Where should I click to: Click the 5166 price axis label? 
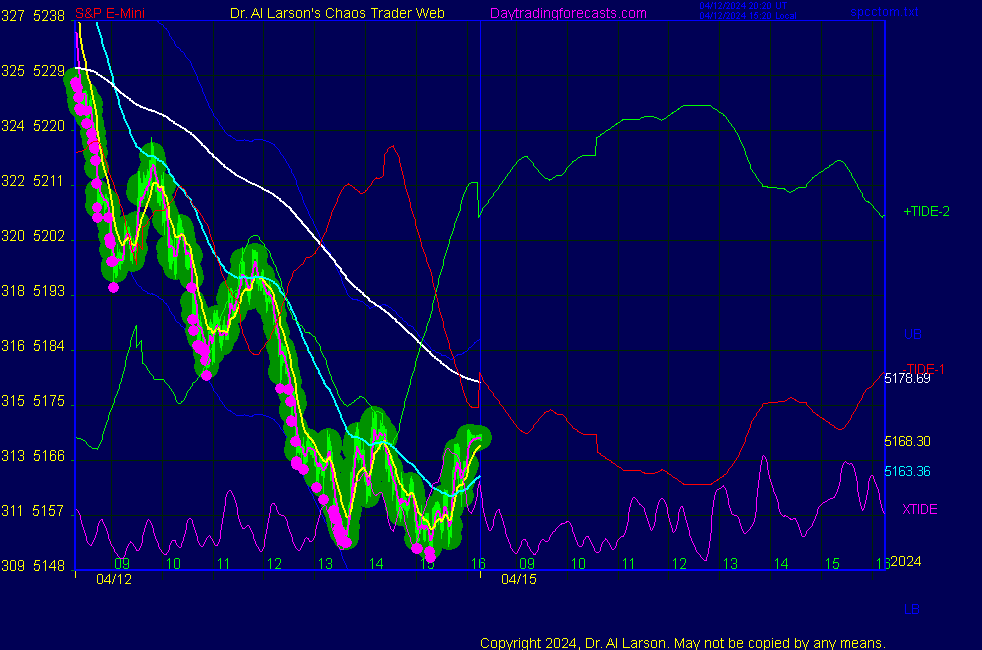(49, 456)
